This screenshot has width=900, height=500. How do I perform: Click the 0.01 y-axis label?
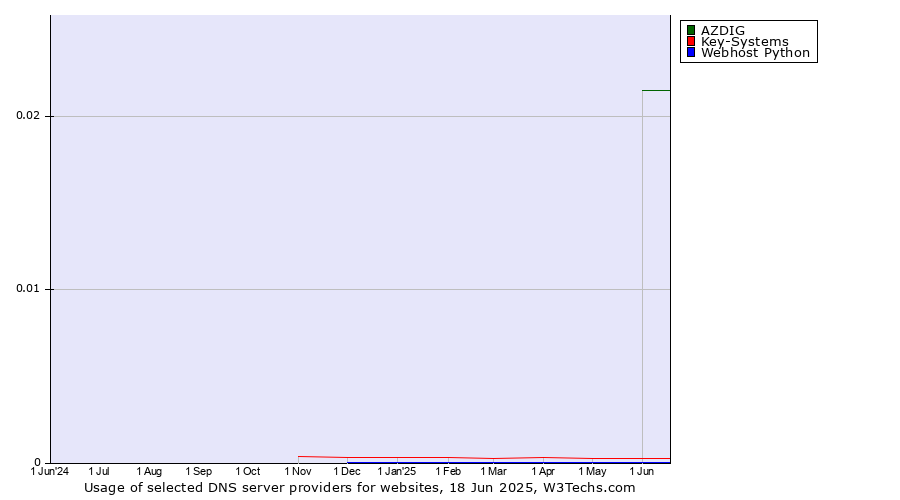click(28, 288)
